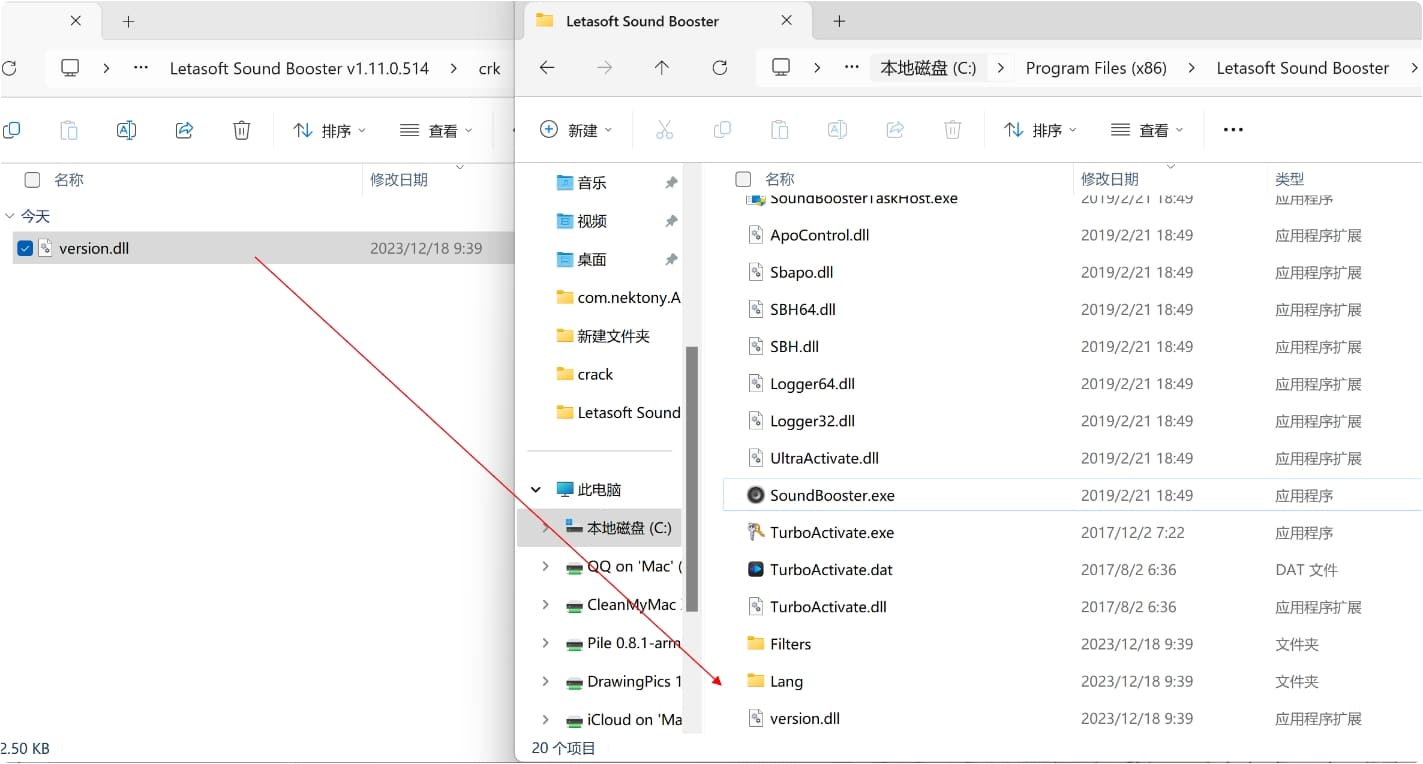1423x764 pixels.
Task: Toggle select-all checkbox in right window header
Action: [x=743, y=179]
